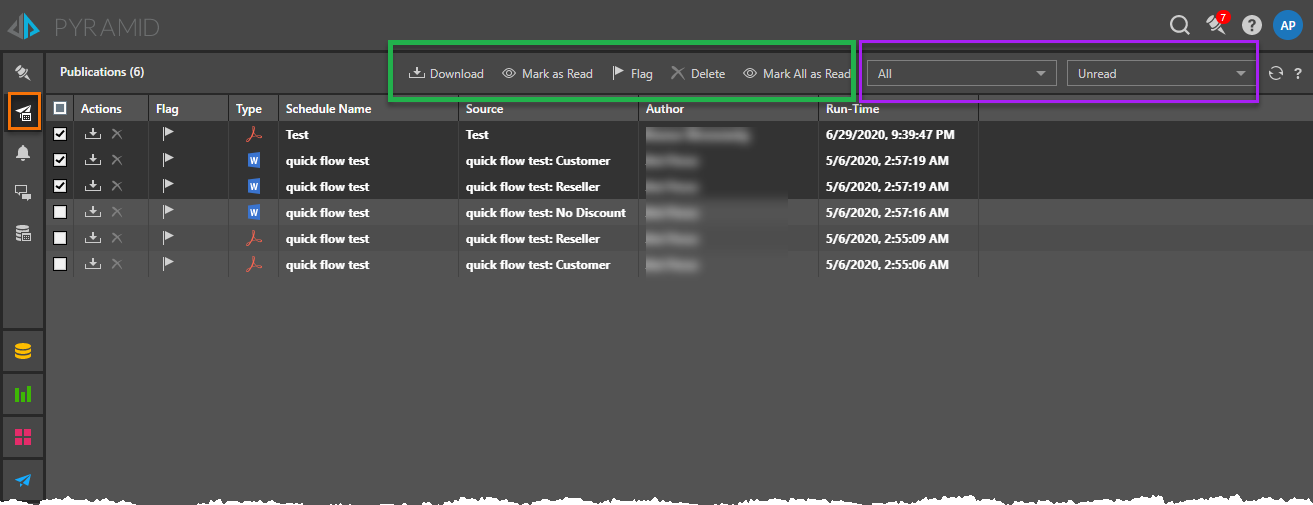Viewport: 1313px width, 505px height.
Task: Open the green bar chart Discover module
Action: 23,394
